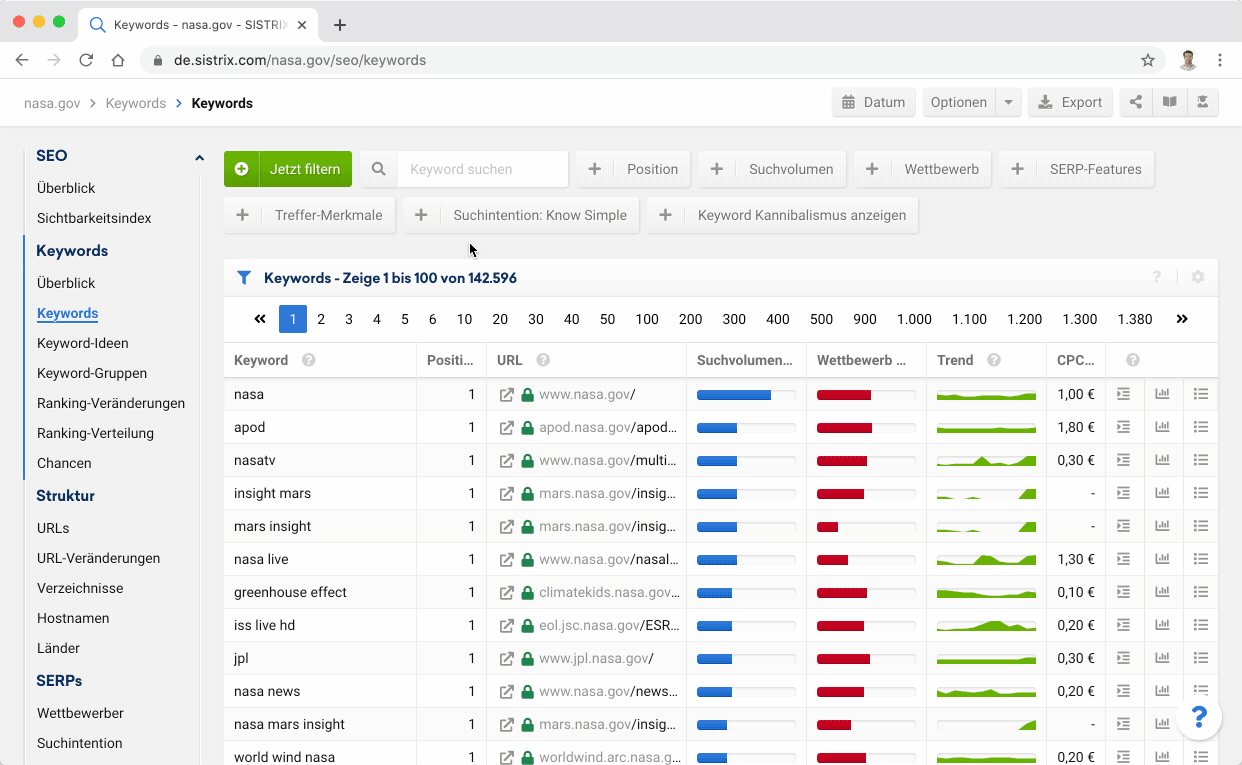This screenshot has height=765, width=1242.
Task: Show ranking history chart for apod row
Action: pos(1162,428)
